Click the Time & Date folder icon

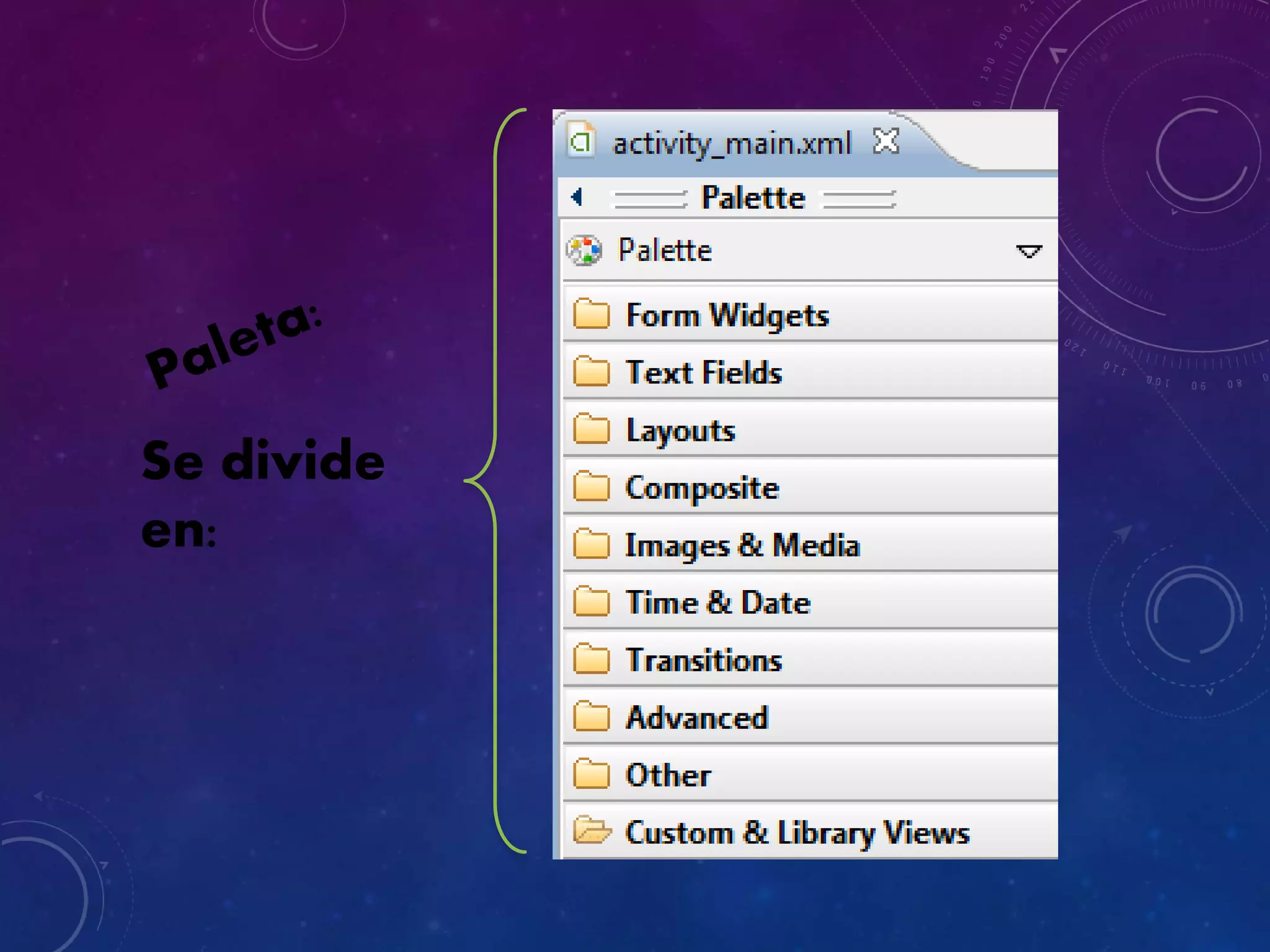point(591,601)
